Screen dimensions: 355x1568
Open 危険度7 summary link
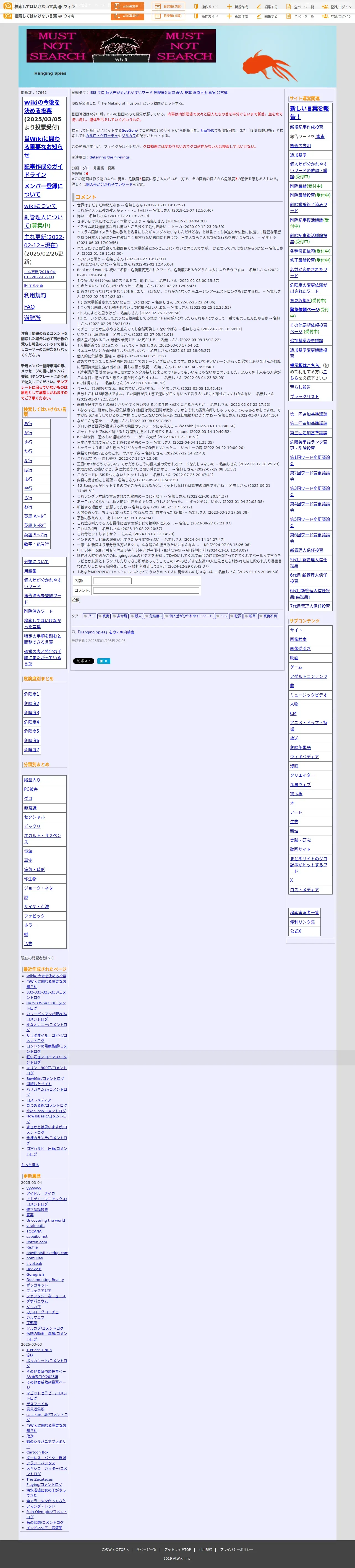tap(32, 750)
